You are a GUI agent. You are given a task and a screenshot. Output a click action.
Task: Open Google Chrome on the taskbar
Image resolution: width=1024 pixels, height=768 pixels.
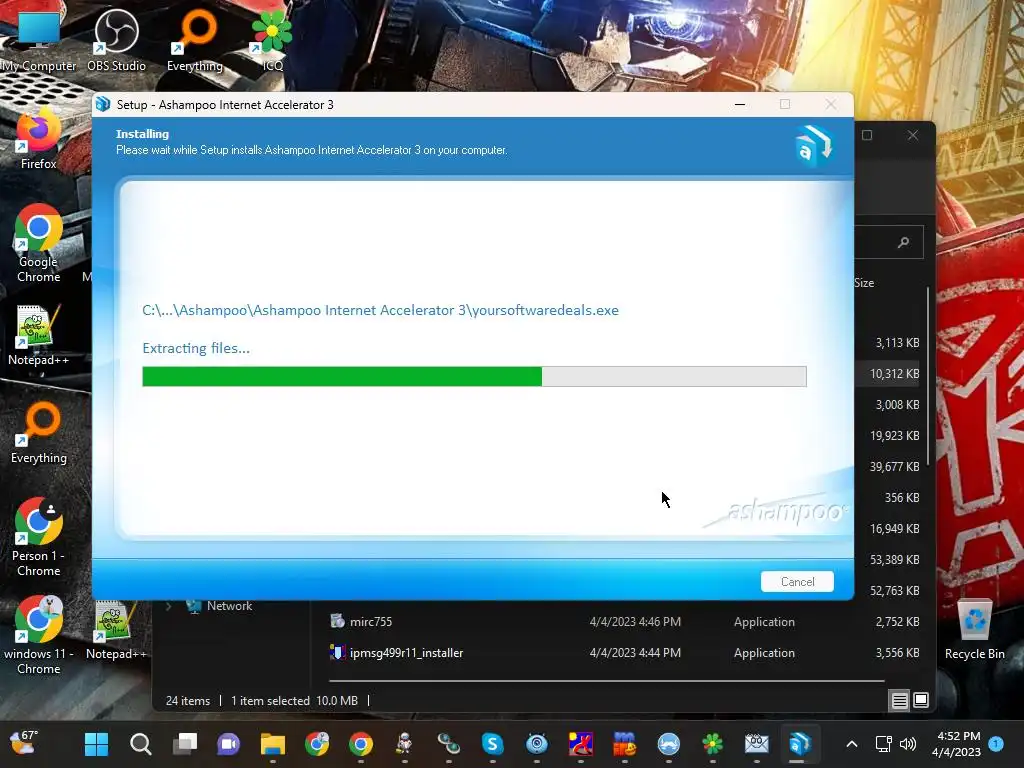[x=360, y=744]
